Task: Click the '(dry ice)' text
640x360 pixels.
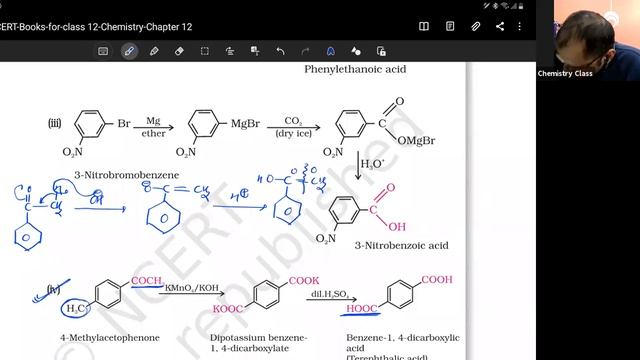Action: click(x=293, y=133)
